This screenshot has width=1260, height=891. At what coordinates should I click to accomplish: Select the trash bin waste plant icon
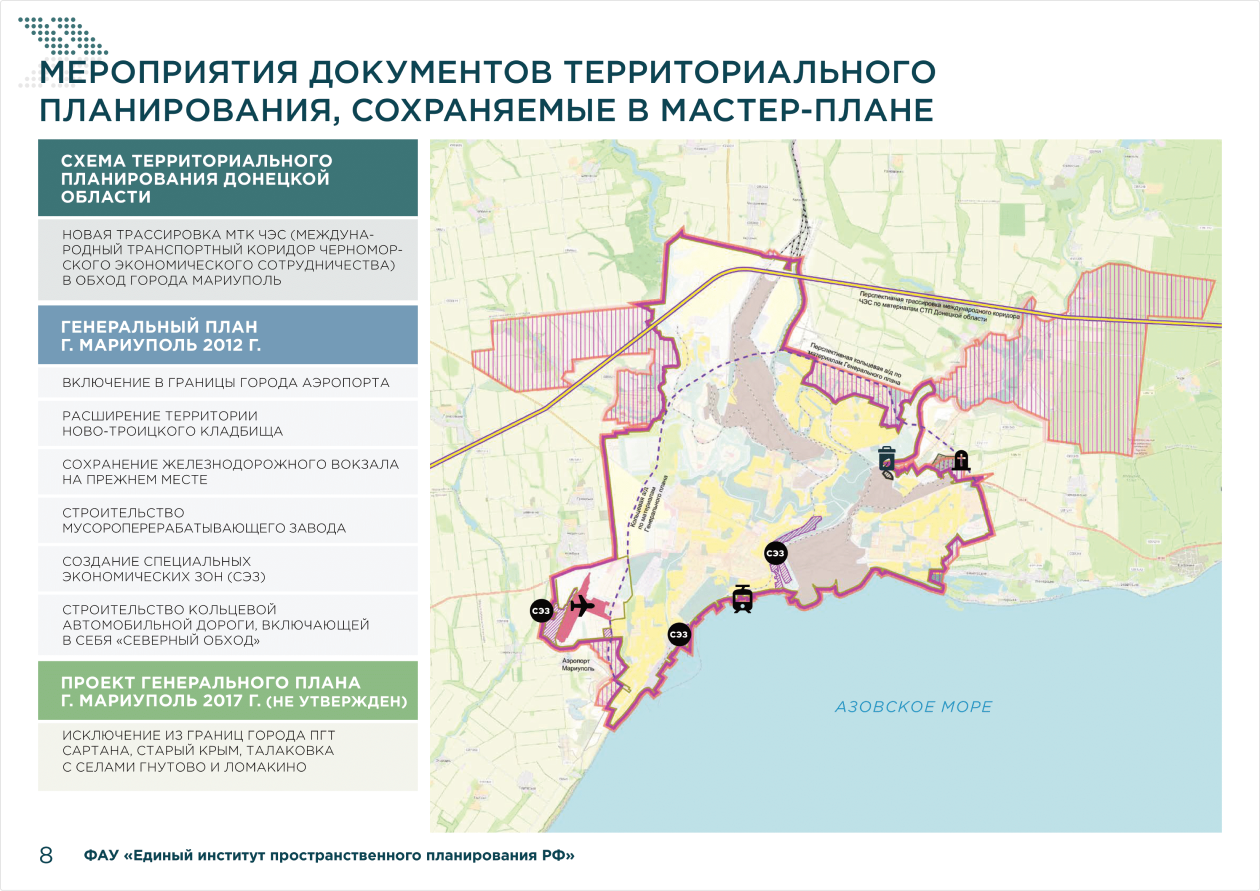tap(887, 459)
